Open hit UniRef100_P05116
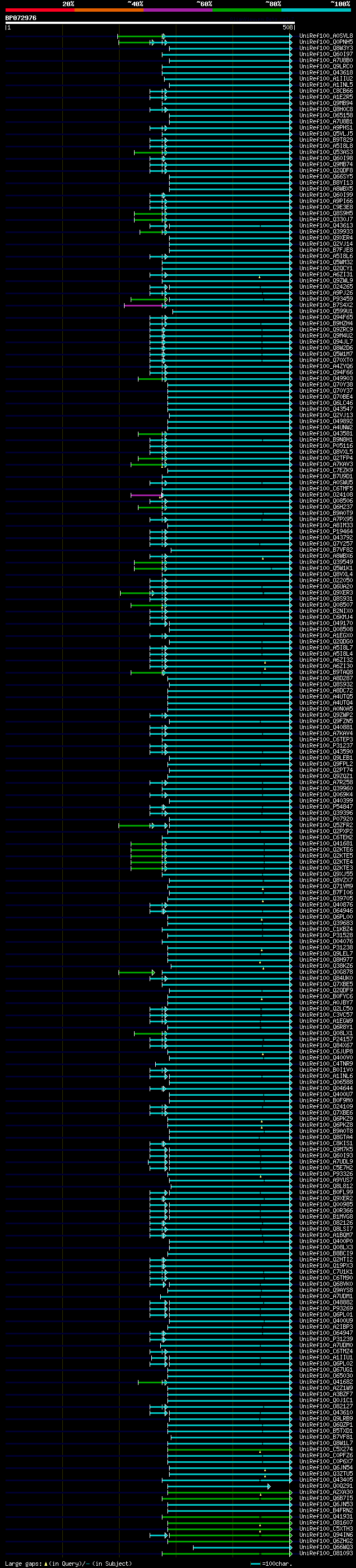 click(326, 446)
